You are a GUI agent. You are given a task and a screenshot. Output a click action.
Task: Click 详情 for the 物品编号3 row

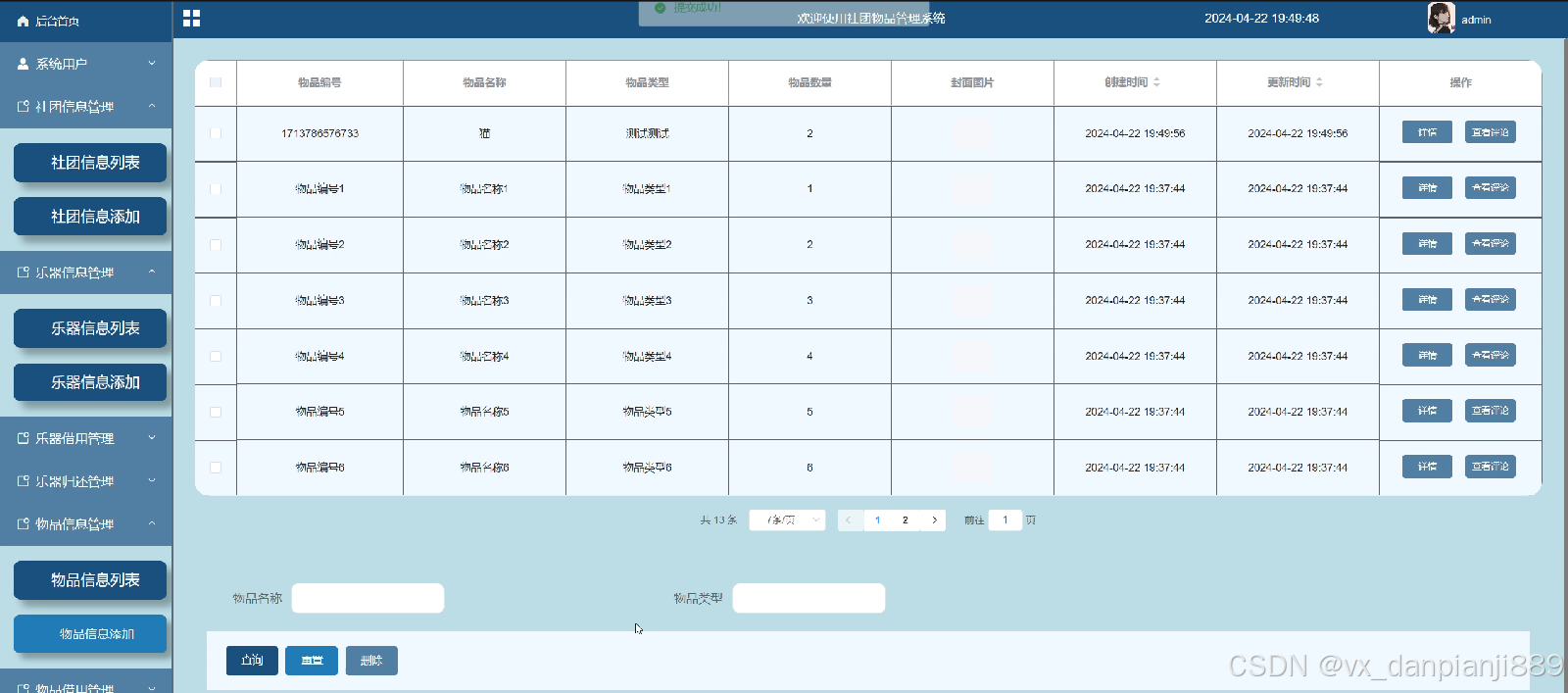click(x=1427, y=299)
